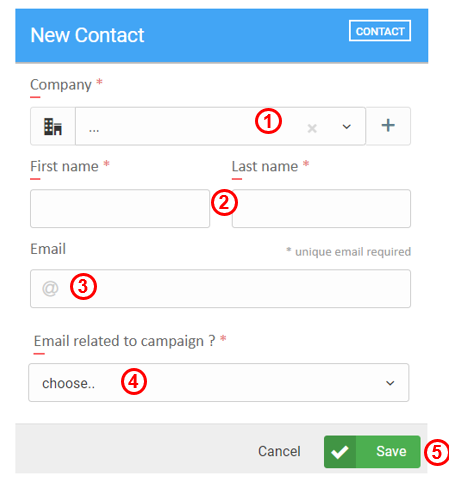Expand campaign dropdown chevron arrow

(390, 383)
